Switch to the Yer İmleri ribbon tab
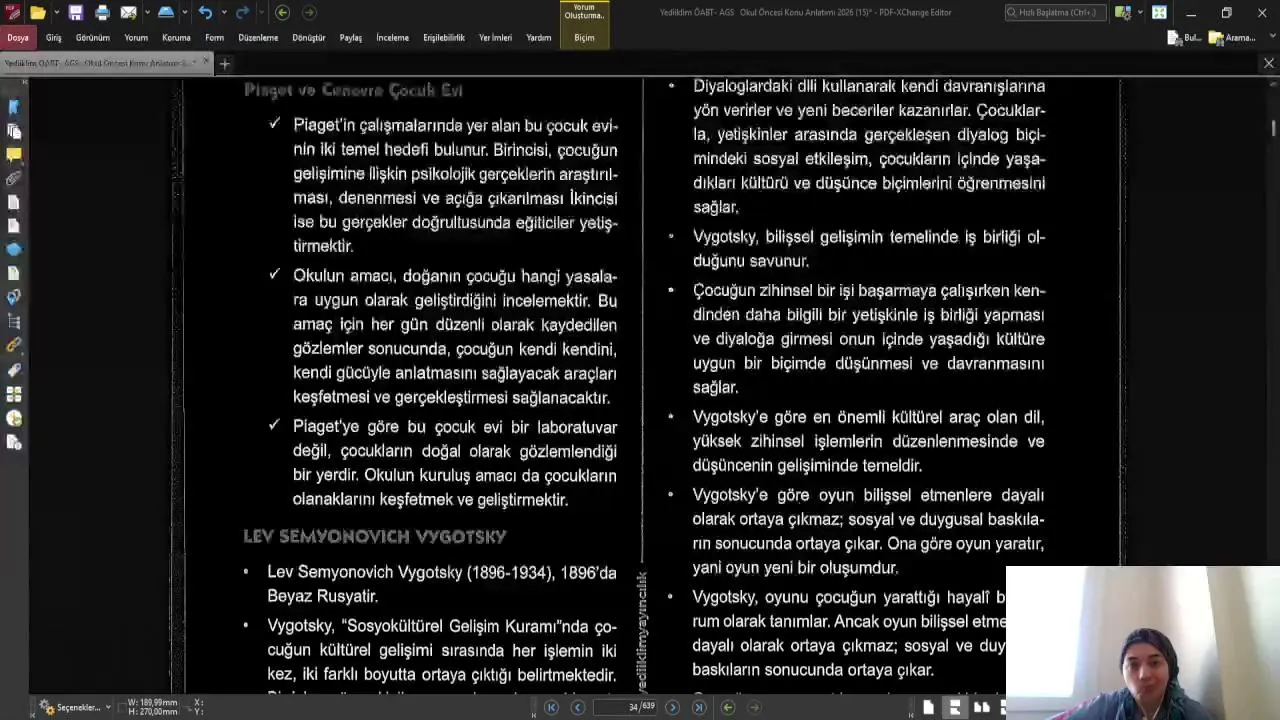This screenshot has width=1280, height=720. pos(495,38)
